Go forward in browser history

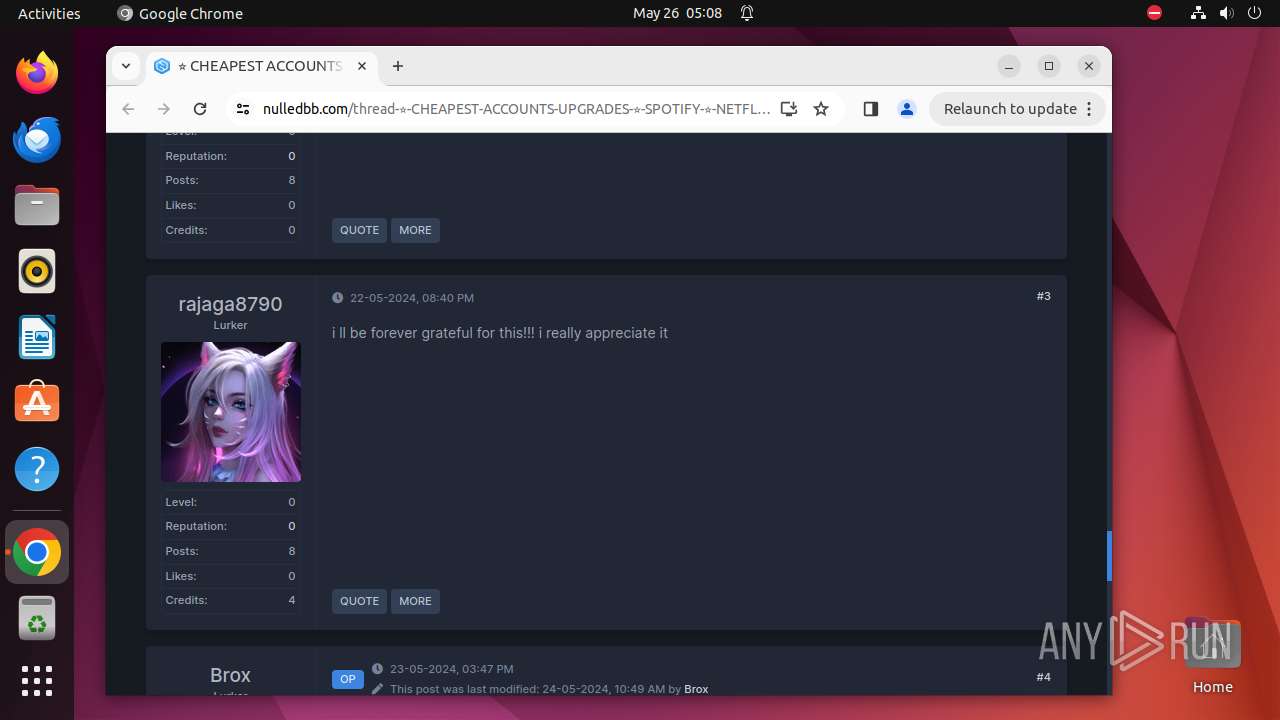[x=164, y=109]
